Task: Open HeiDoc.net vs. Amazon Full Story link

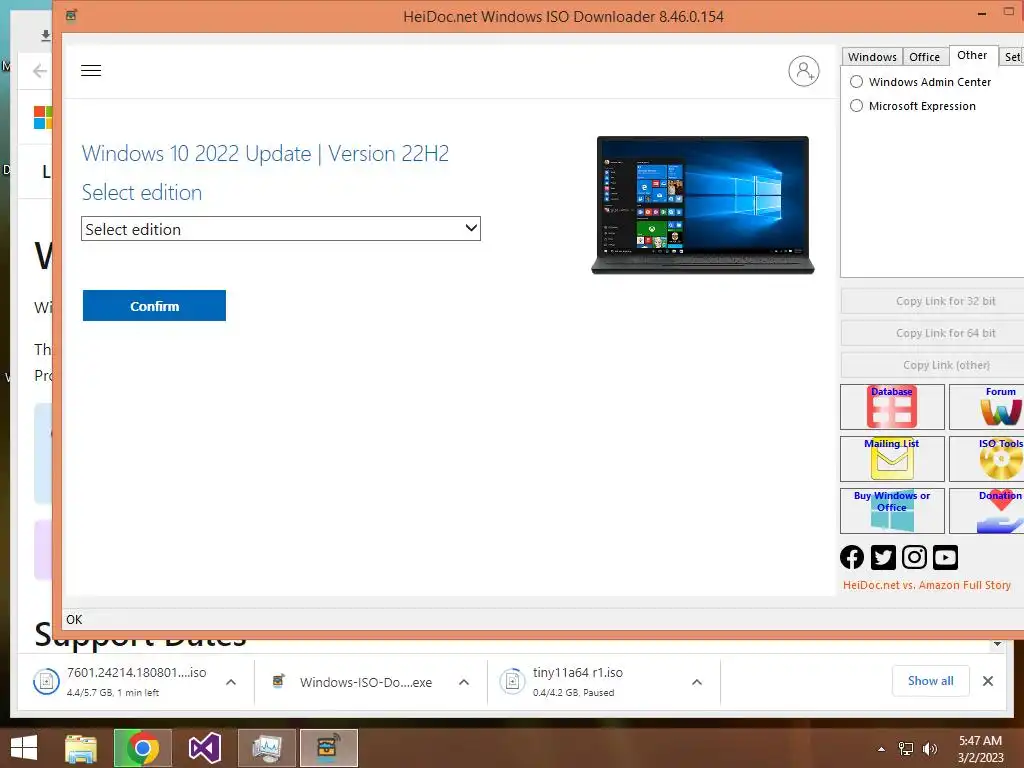Action: point(927,585)
